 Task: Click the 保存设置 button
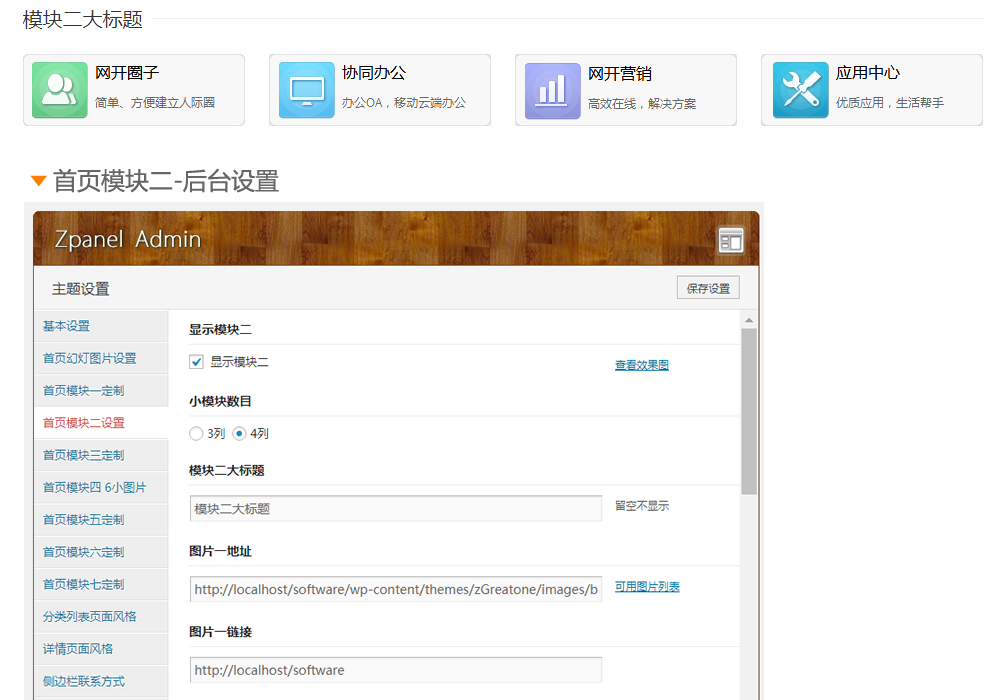coord(708,288)
